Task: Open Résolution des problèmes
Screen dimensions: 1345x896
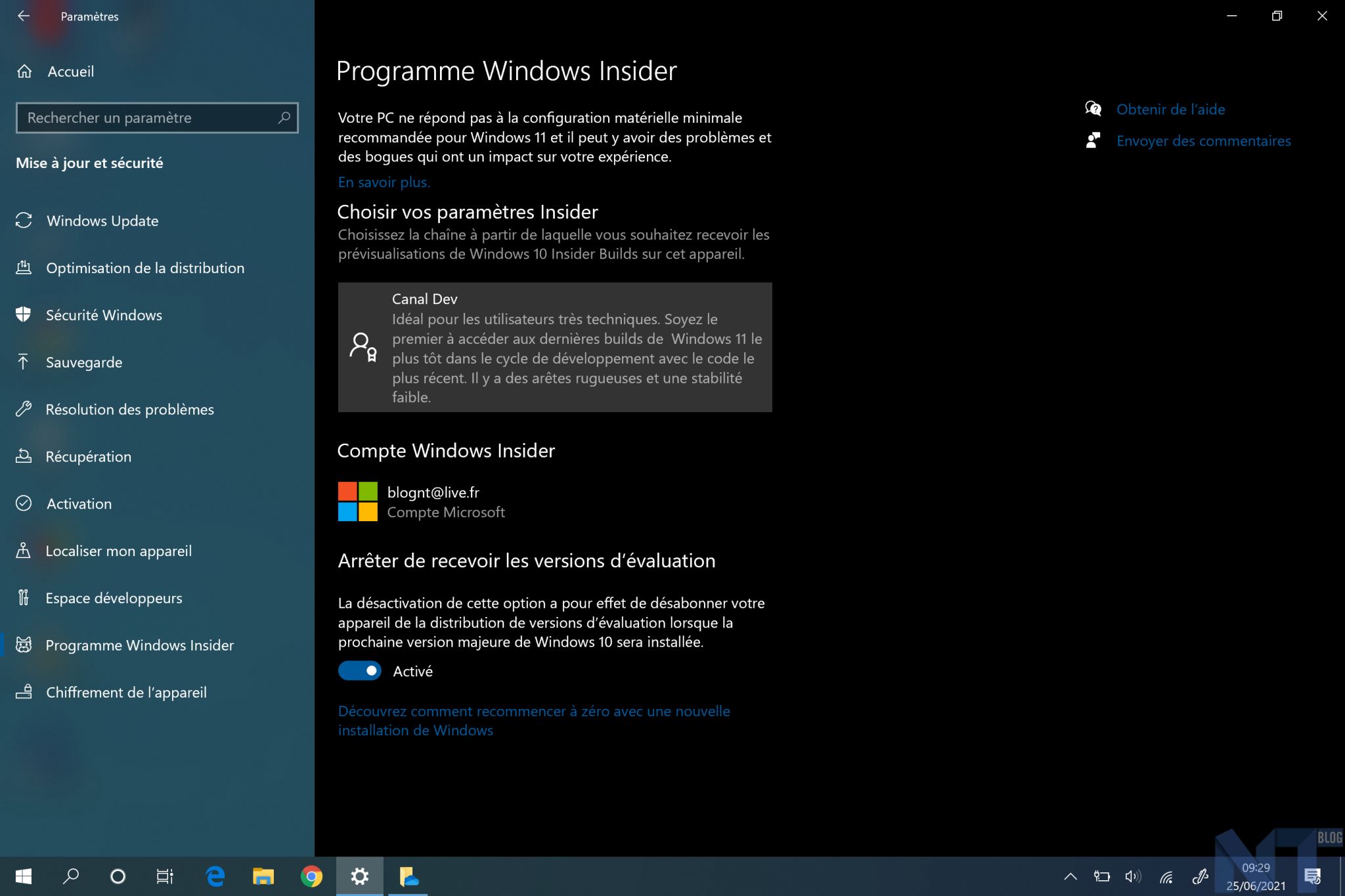Action: [129, 410]
